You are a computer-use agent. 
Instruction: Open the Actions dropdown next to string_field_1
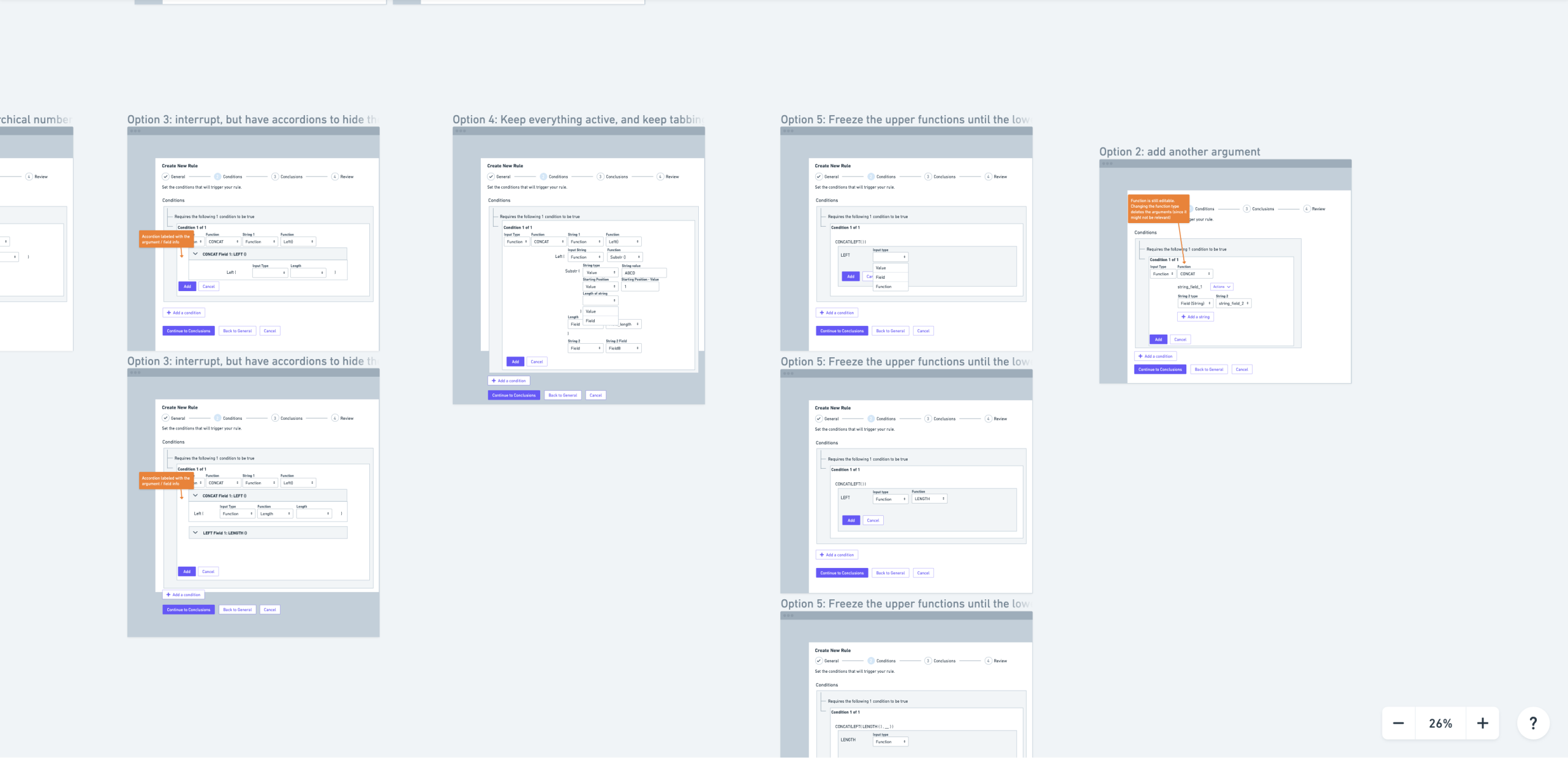(x=1221, y=287)
